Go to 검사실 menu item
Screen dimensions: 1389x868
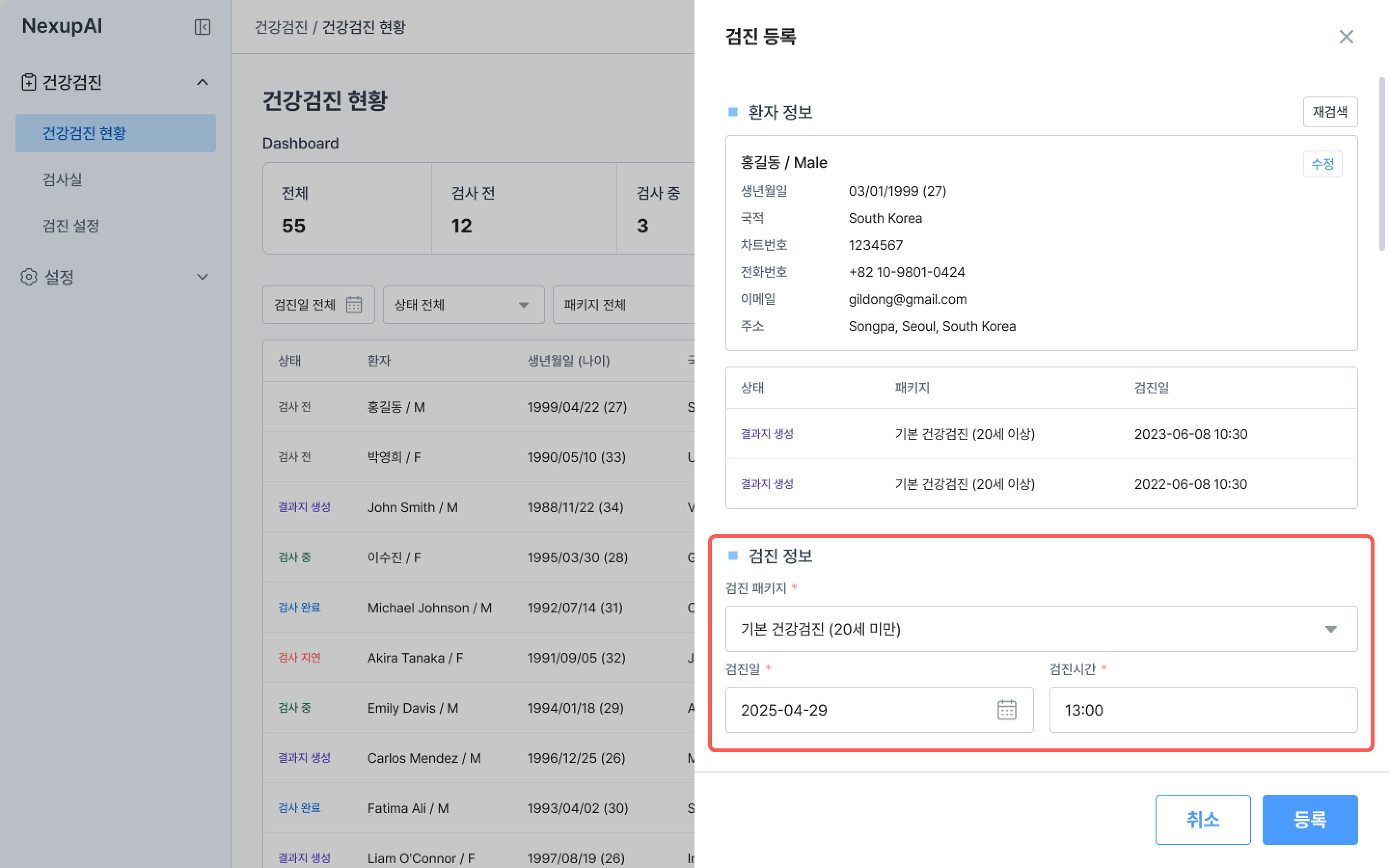point(63,179)
